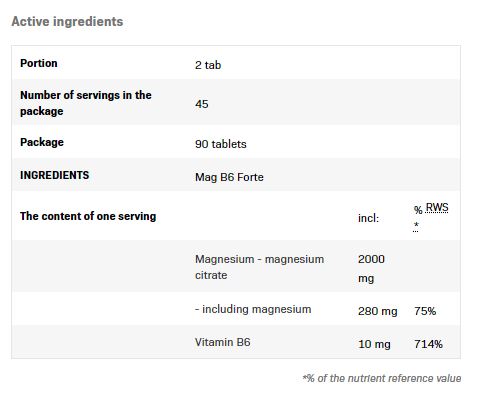501x397 pixels.
Task: Select the Portion row label
Action: [x=39, y=63]
